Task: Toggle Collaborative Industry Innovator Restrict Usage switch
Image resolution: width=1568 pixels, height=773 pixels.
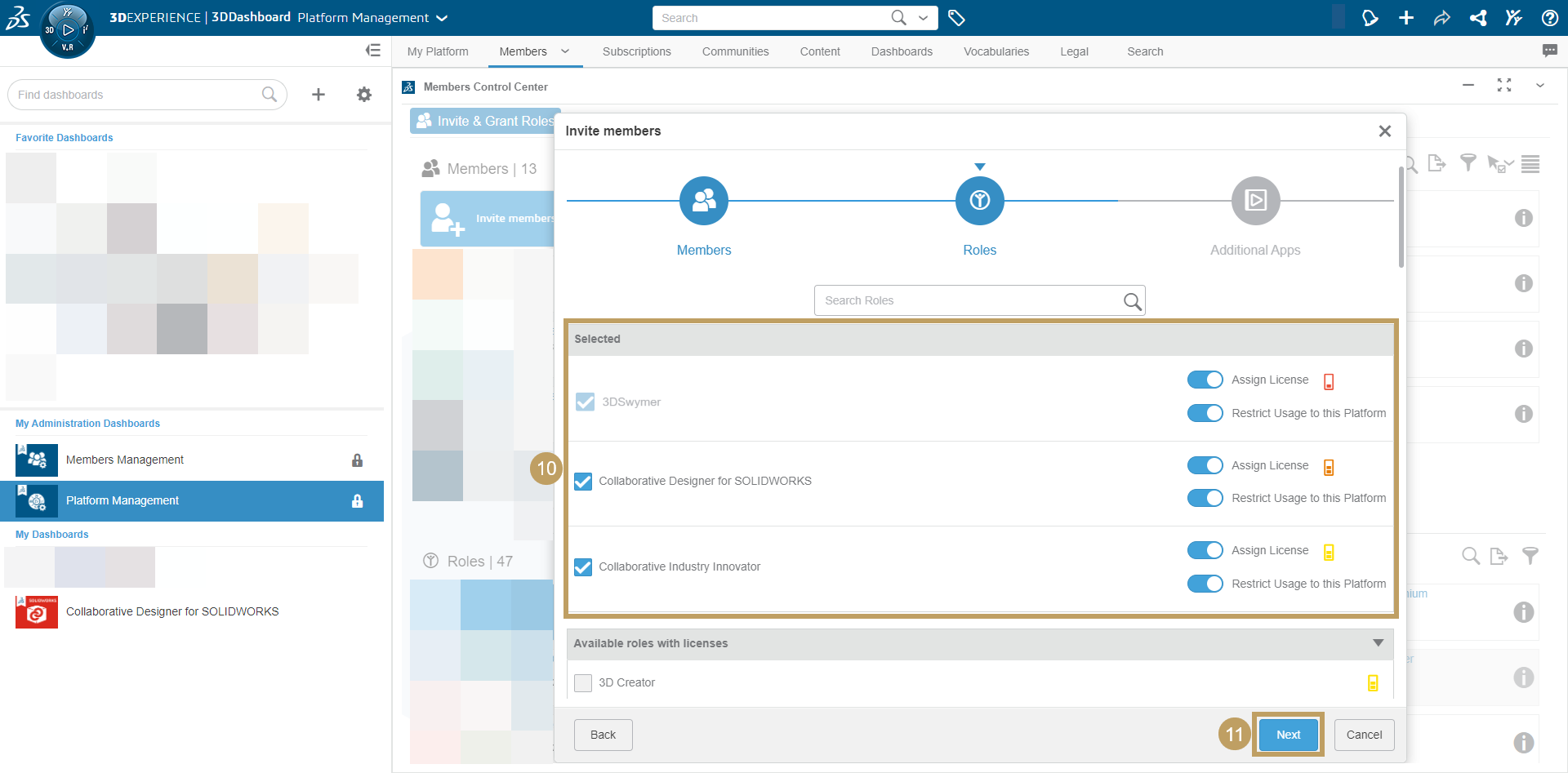Action: point(1205,584)
